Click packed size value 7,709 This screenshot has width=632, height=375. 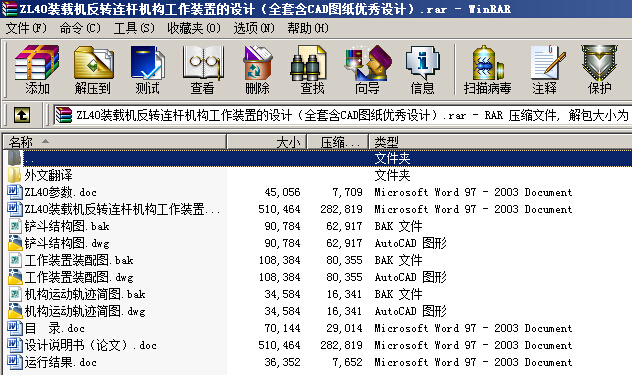point(347,192)
